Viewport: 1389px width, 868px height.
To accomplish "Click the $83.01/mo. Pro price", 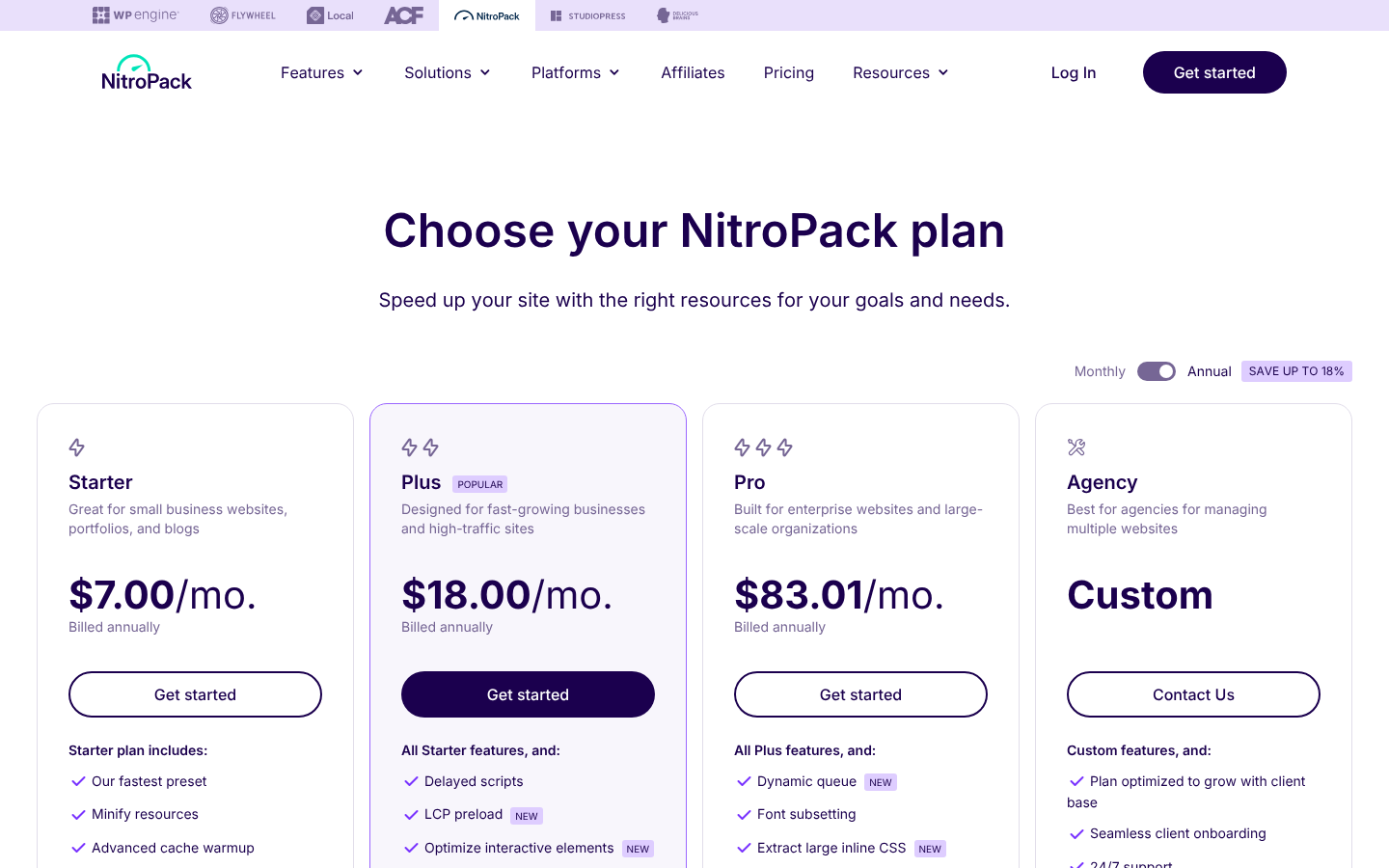I will [839, 595].
